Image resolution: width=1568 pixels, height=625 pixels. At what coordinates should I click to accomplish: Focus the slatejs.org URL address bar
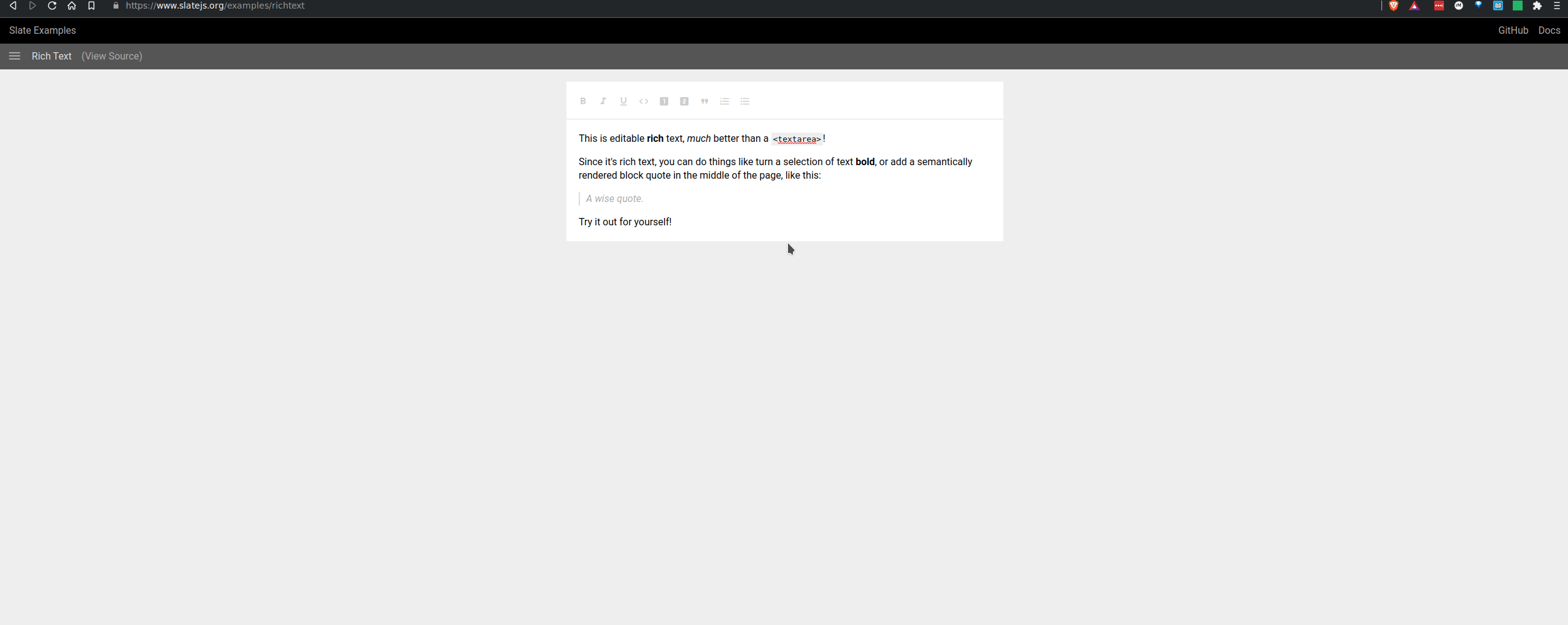pyautogui.click(x=215, y=6)
